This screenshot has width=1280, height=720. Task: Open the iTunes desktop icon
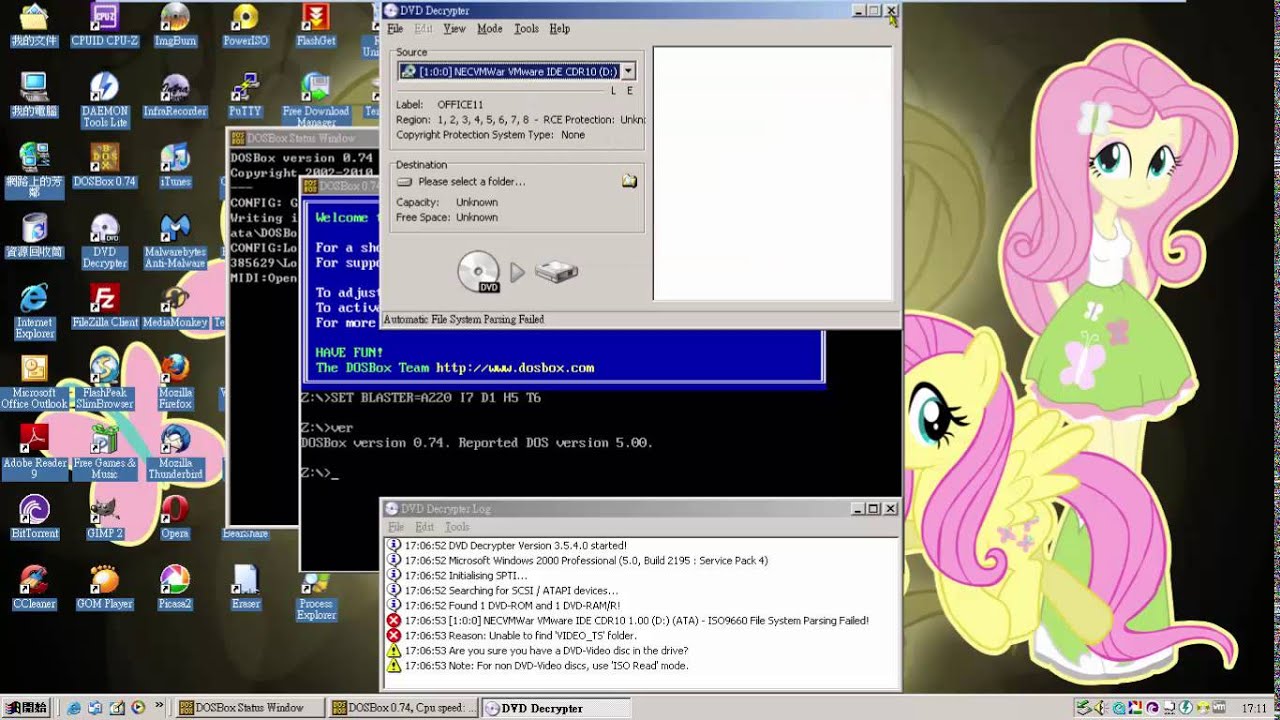pos(175,166)
